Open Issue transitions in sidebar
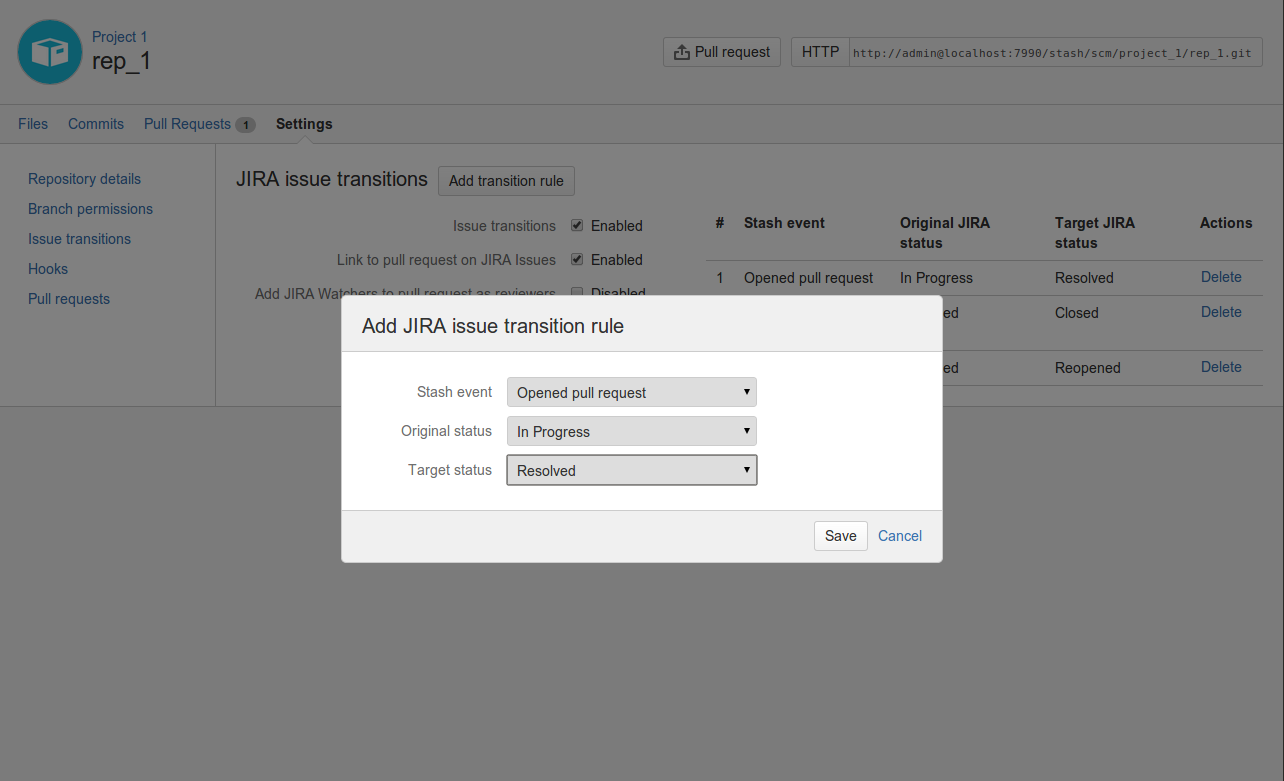 coord(79,239)
